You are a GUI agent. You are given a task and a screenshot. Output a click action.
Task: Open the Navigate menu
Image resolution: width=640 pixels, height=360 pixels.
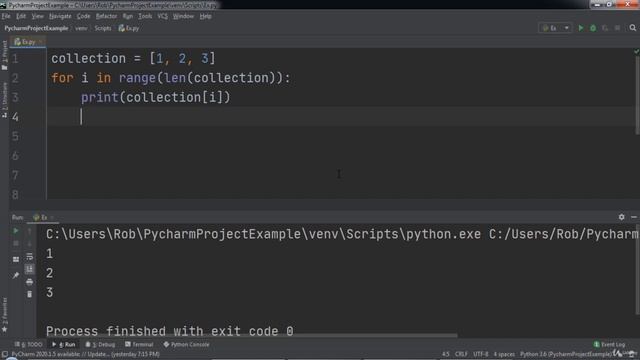[60, 16]
